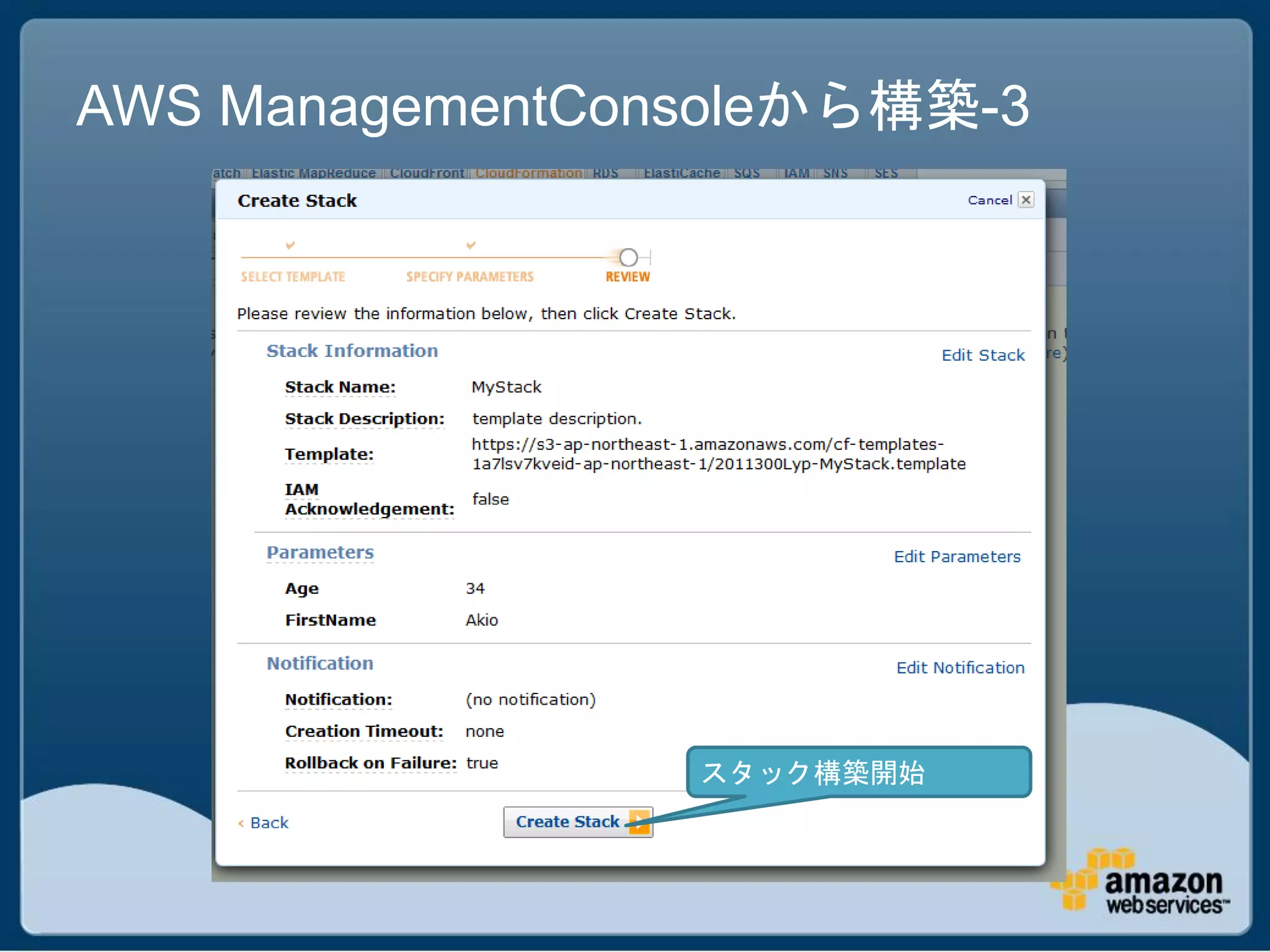1270x952 pixels.
Task: Click the FirstName parameter label
Action: (330, 620)
